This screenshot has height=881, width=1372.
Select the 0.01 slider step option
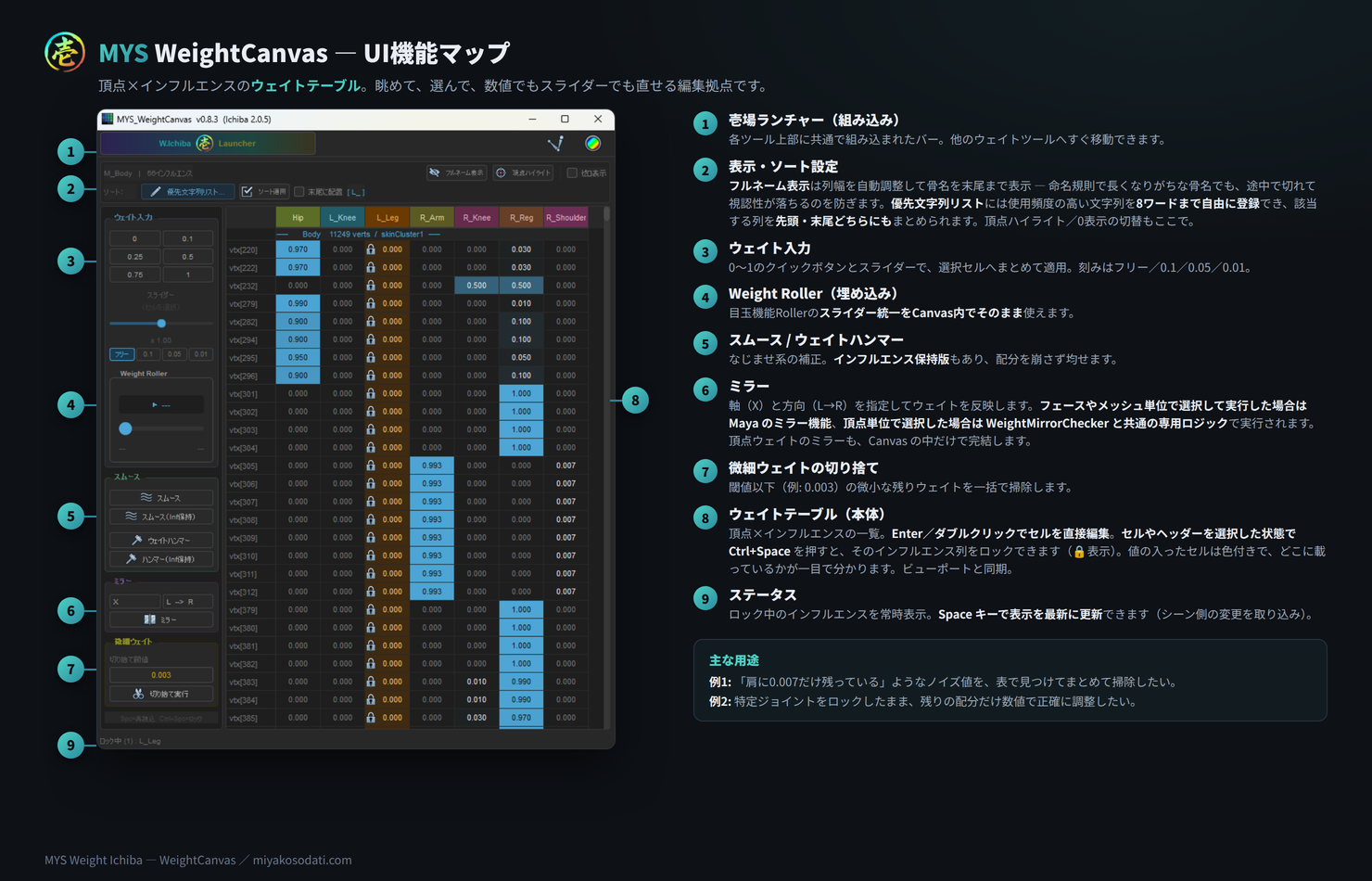click(201, 354)
